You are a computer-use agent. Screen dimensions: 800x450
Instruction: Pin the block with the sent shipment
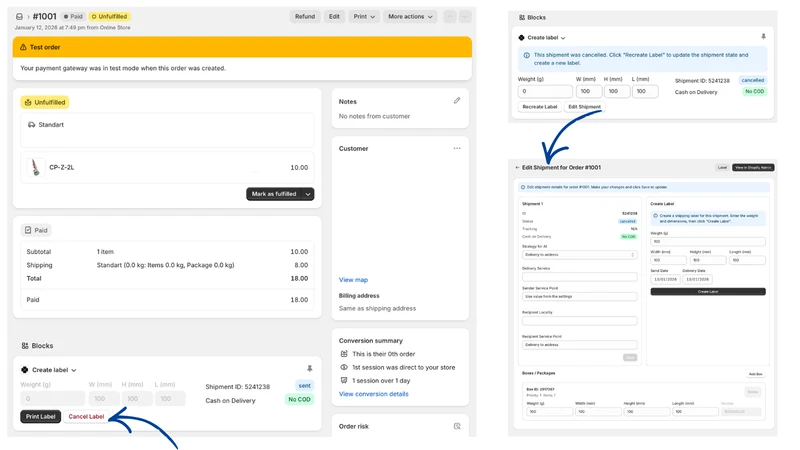309,368
